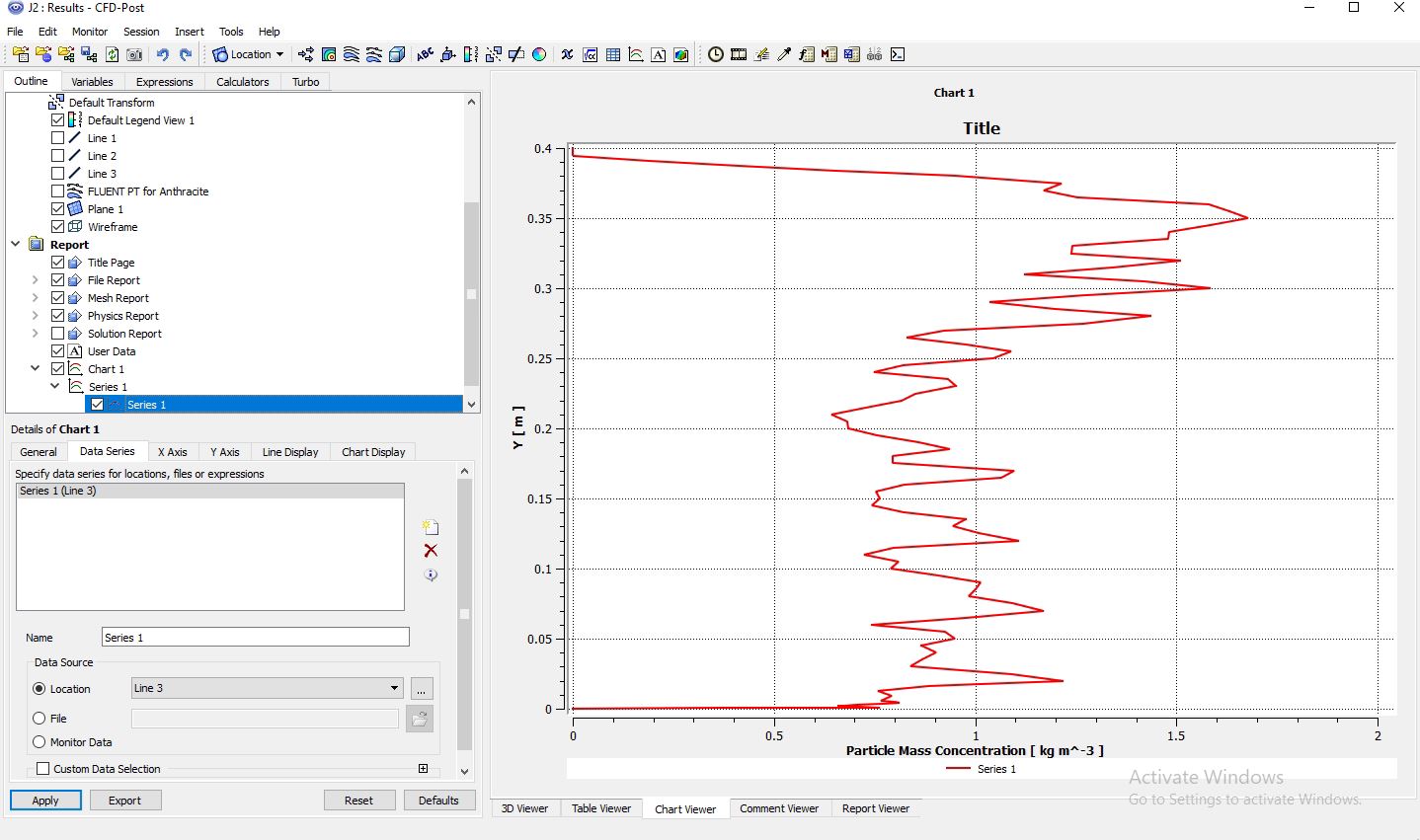The width and height of the screenshot is (1420, 840).
Task: Open the X Axis tab
Action: point(172,452)
